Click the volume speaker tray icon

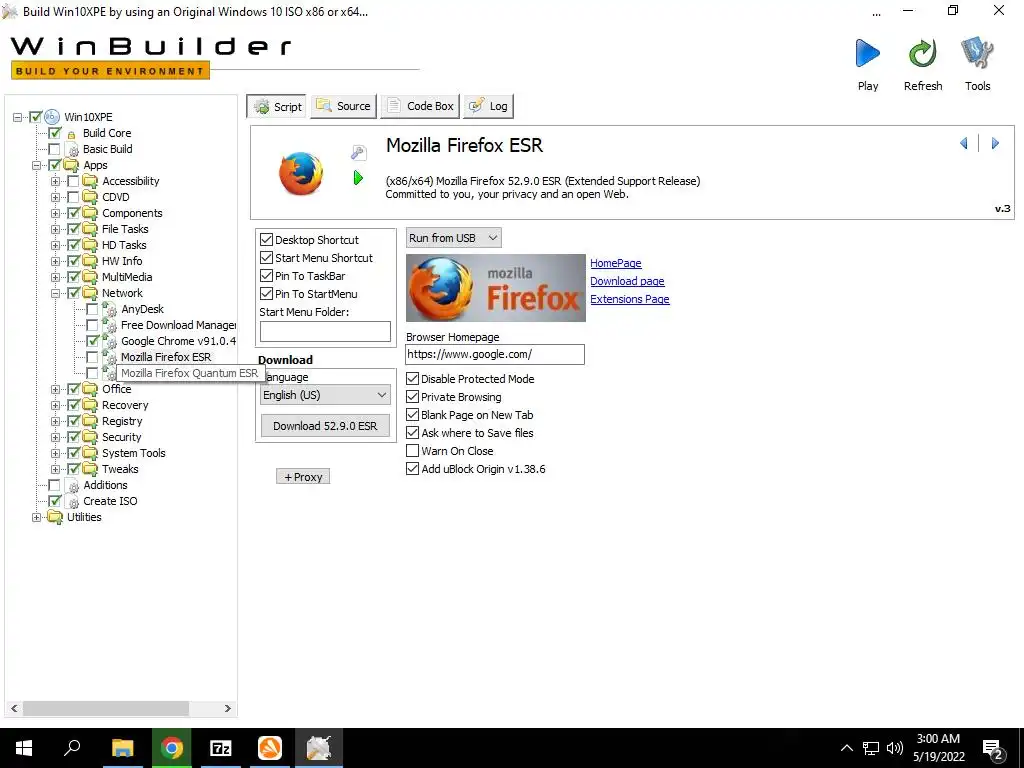pos(895,748)
